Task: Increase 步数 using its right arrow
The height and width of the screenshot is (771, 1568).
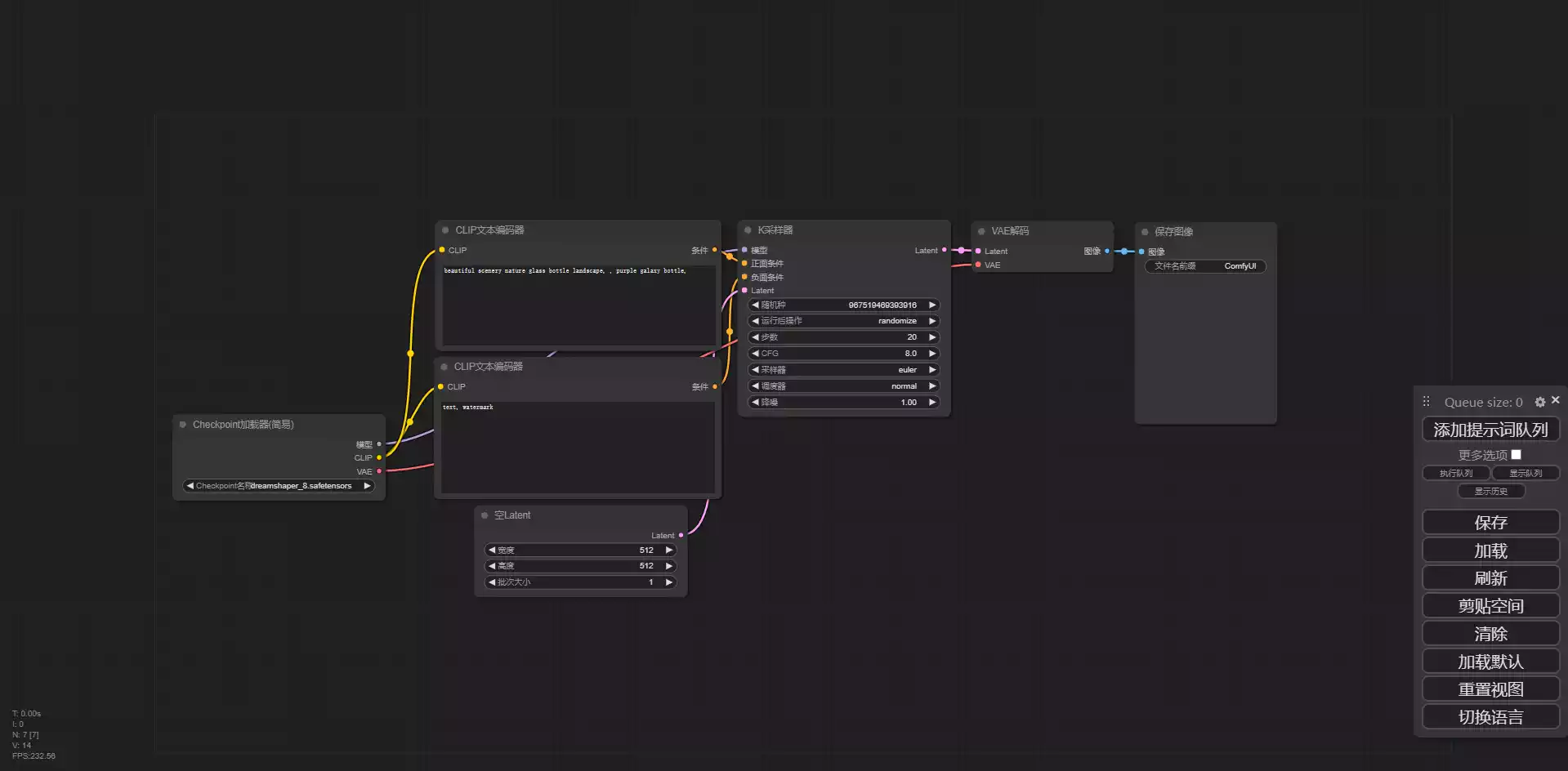Action: tap(931, 336)
